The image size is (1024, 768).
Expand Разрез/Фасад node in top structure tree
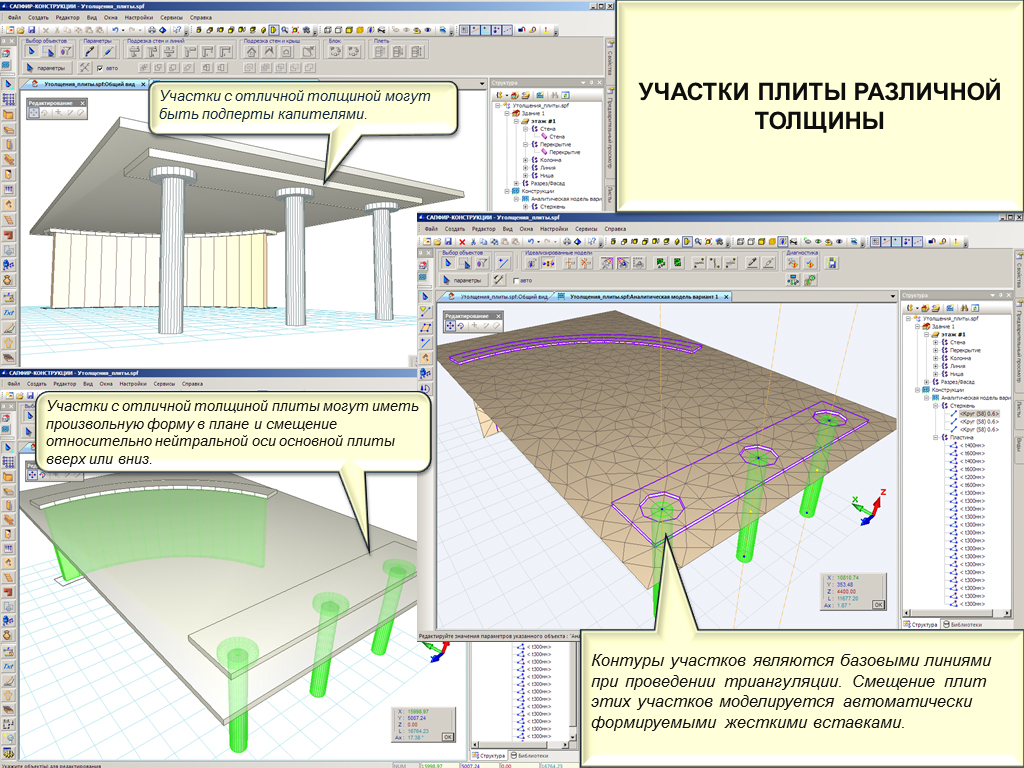[516, 184]
